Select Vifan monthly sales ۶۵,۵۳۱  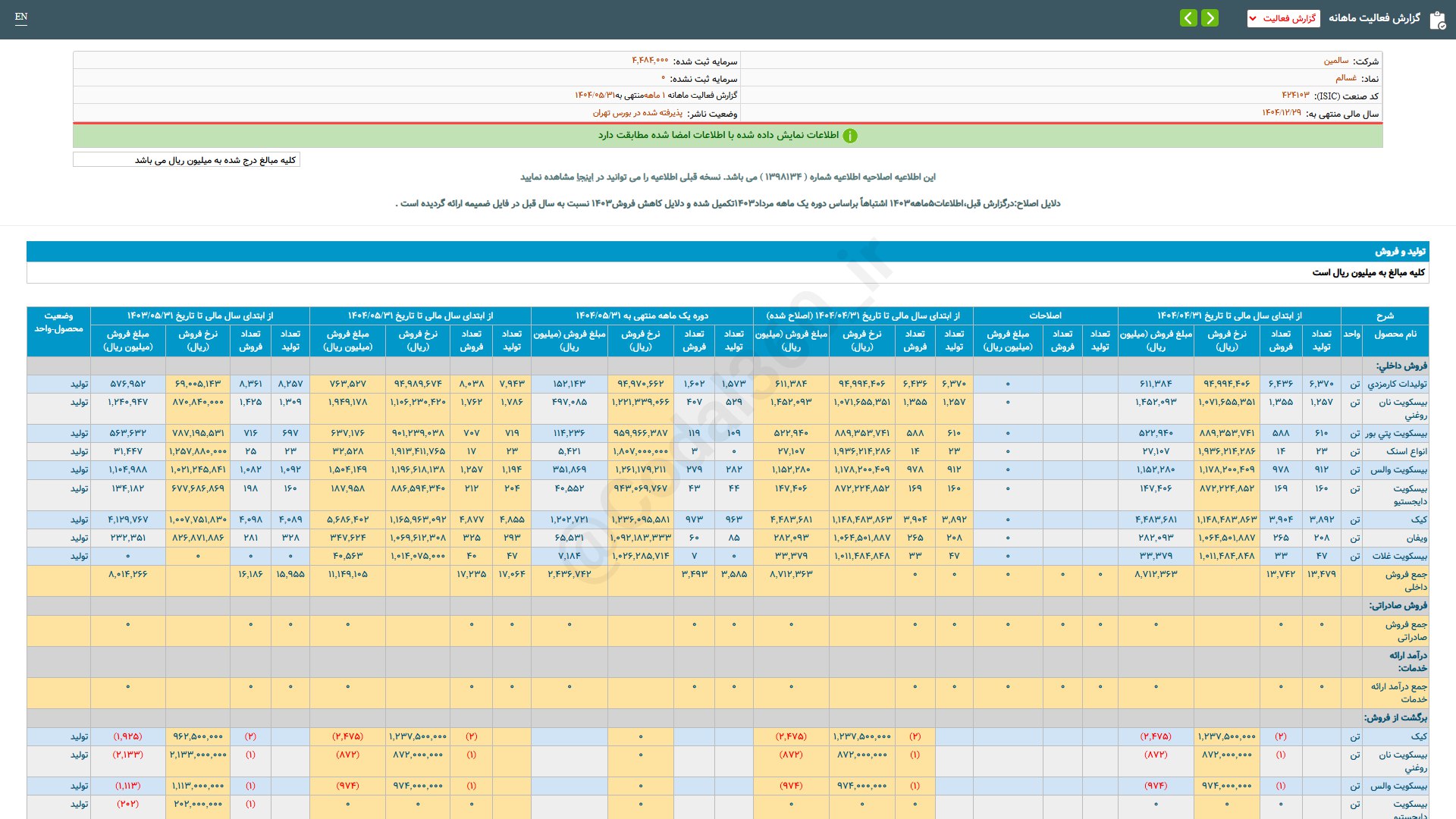click(570, 538)
